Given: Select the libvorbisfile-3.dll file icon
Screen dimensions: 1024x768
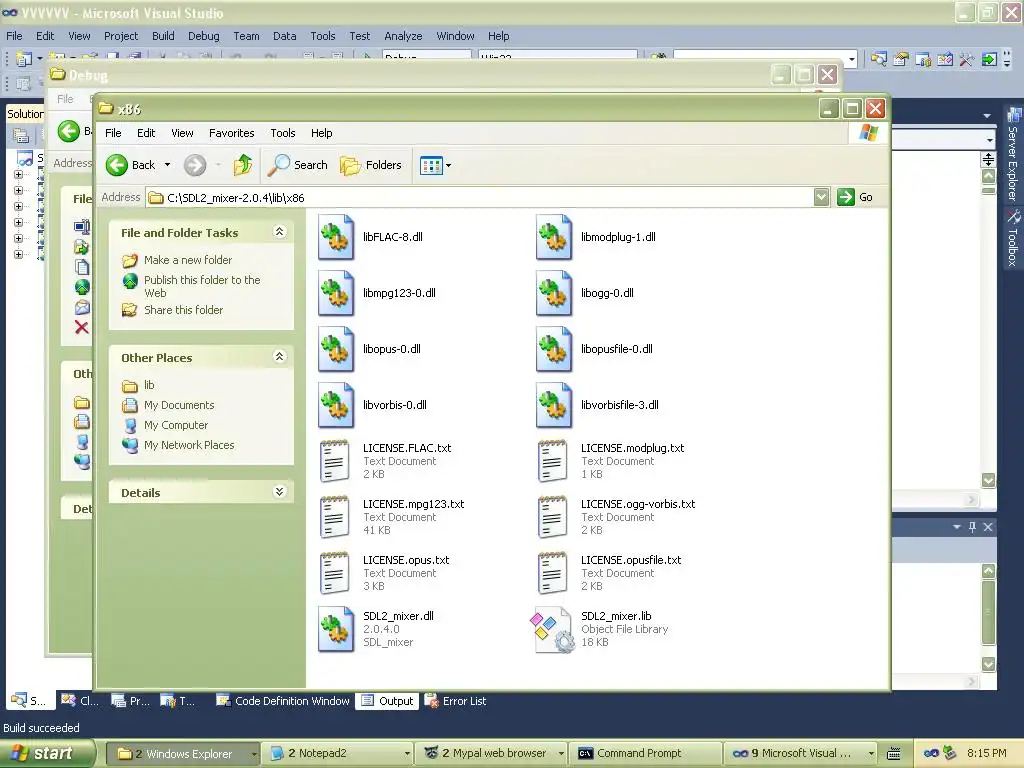Looking at the screenshot, I should [554, 406].
